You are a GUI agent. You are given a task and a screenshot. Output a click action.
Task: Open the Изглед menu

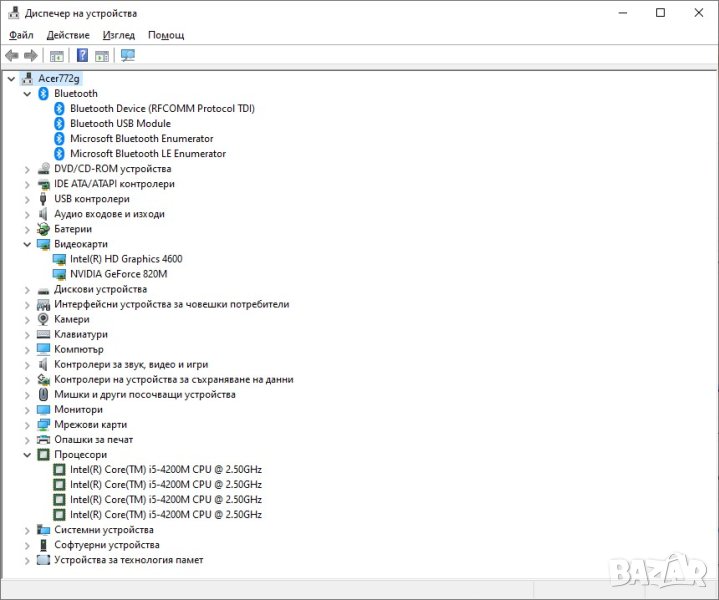118,35
